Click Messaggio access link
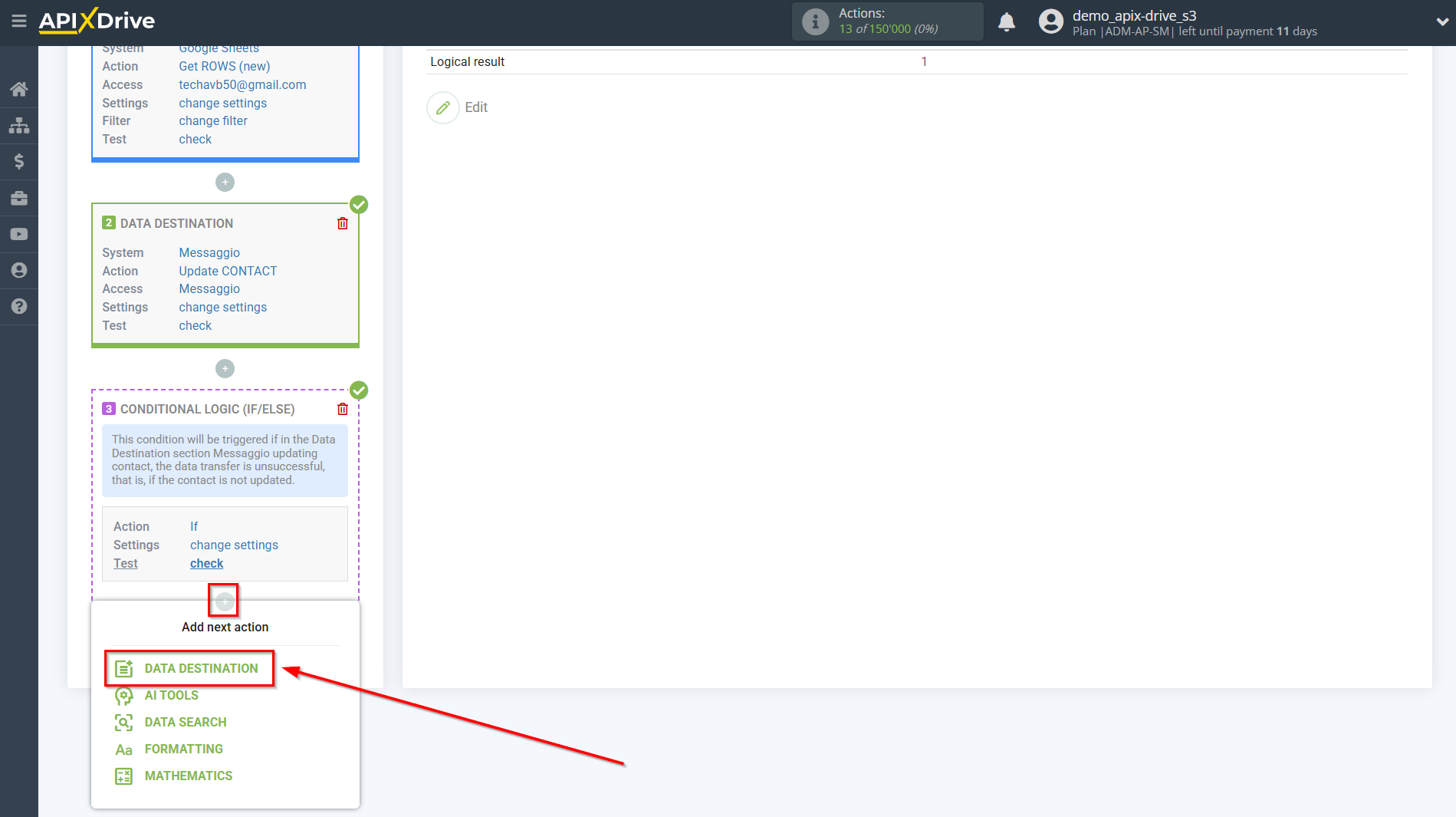The height and width of the screenshot is (817, 1456). click(x=209, y=288)
